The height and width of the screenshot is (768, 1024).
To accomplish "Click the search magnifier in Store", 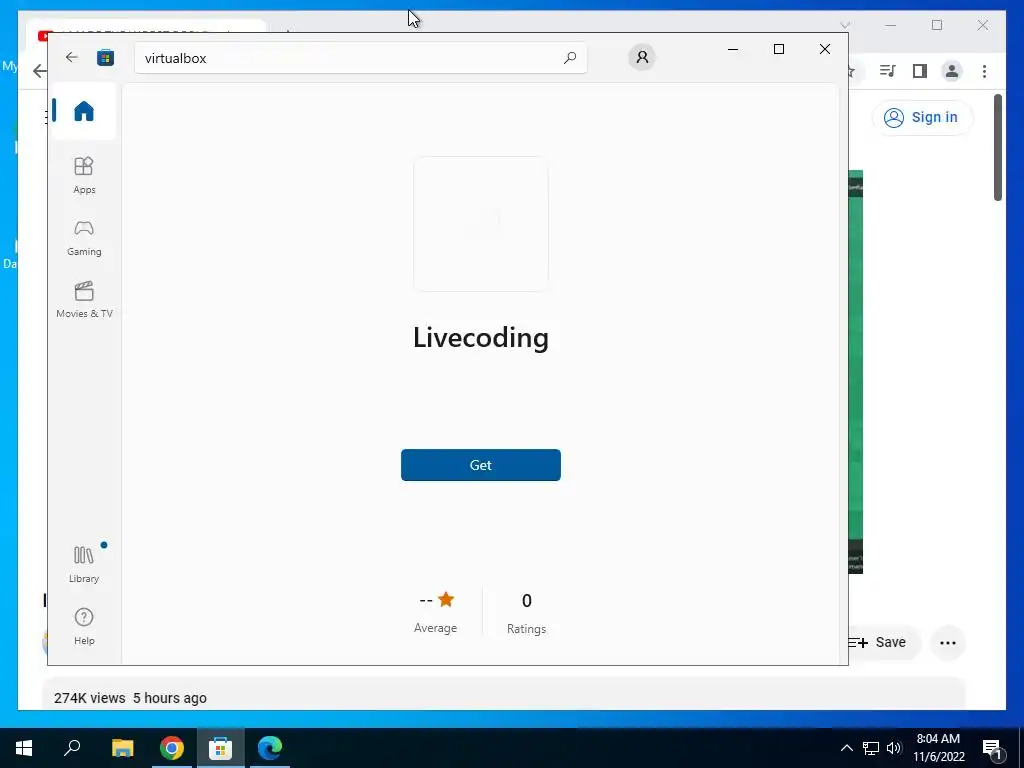I will [569, 57].
